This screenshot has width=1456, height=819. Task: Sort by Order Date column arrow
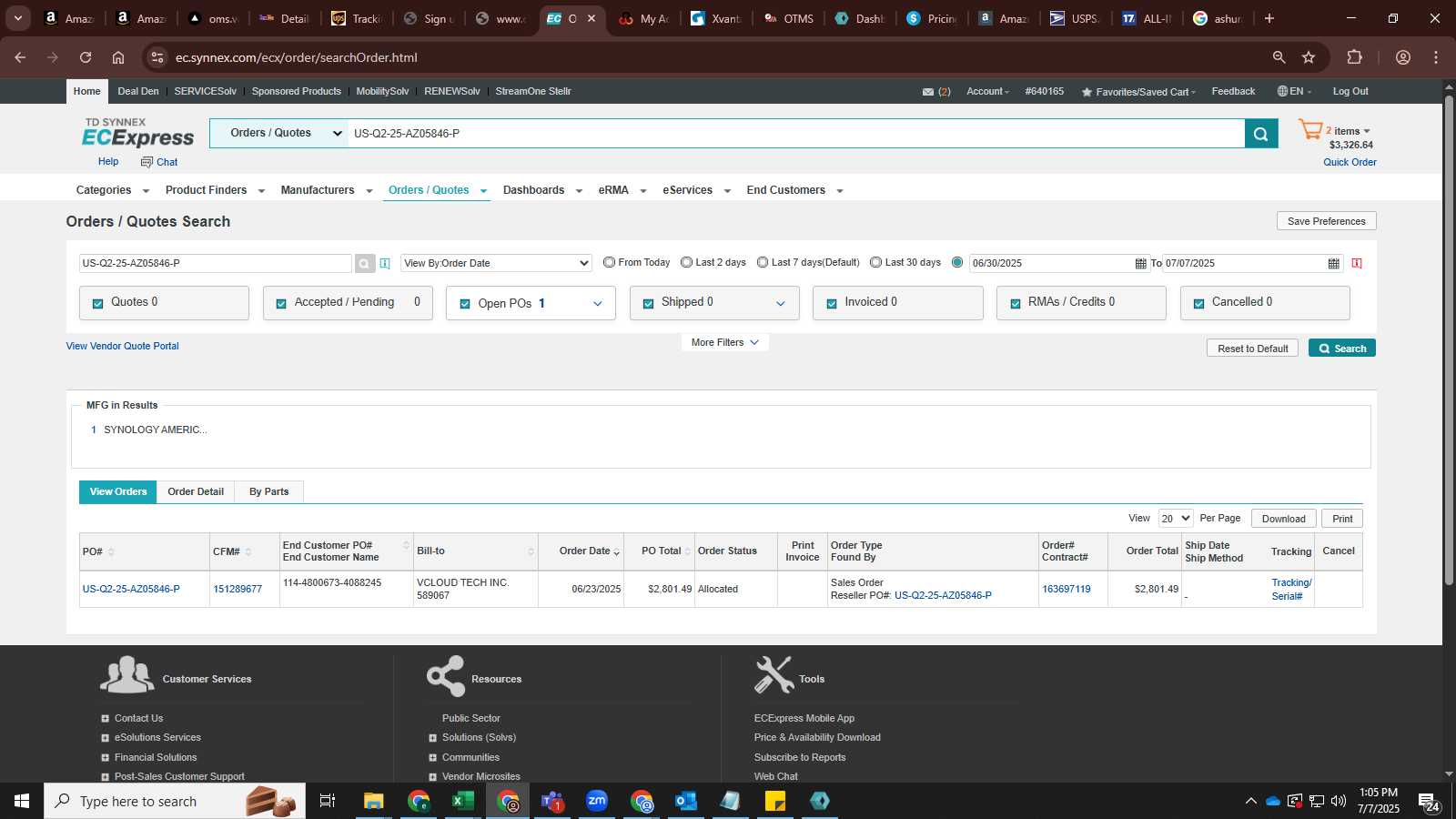(617, 553)
